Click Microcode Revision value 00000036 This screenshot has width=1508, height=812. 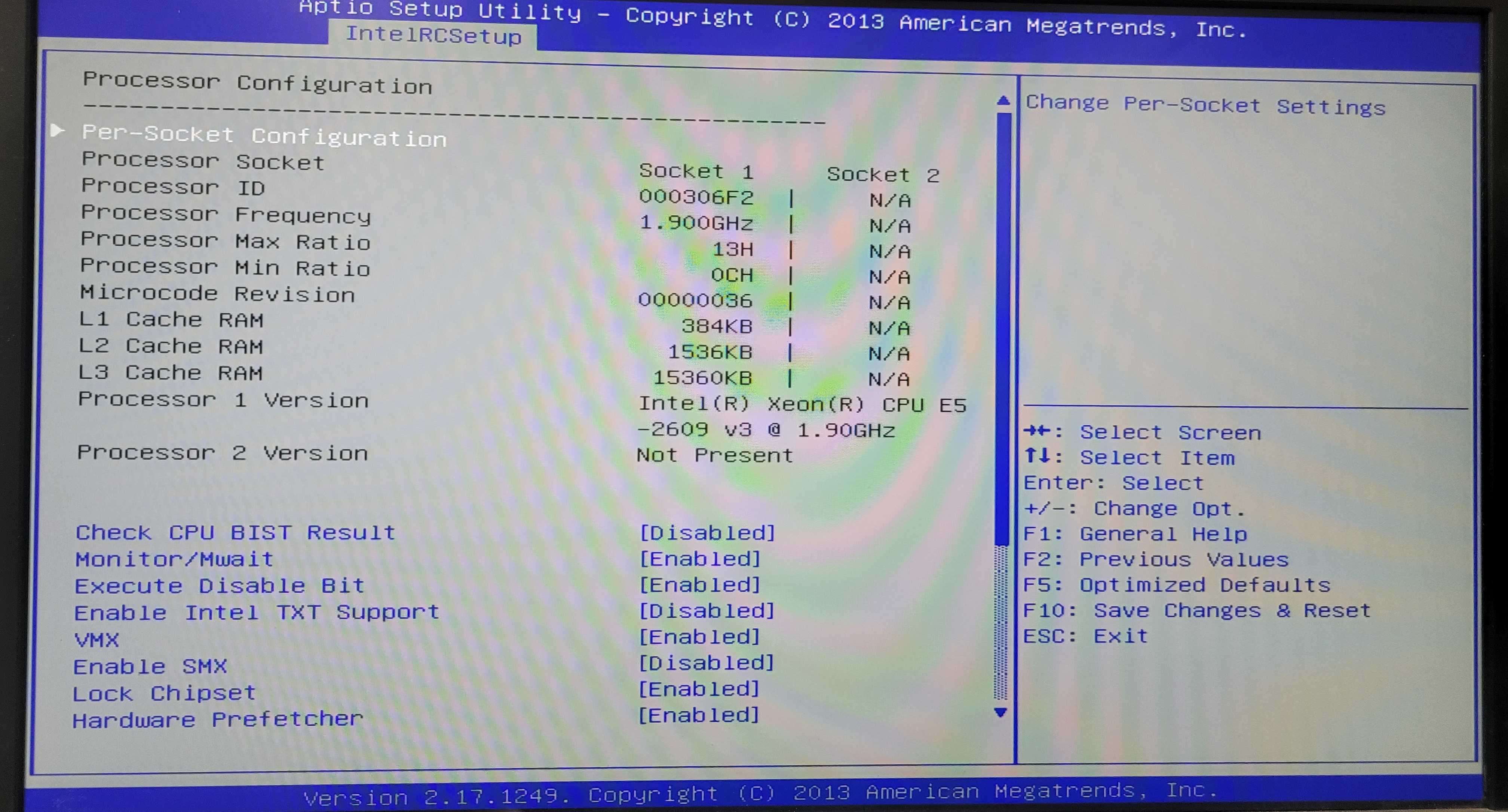click(695, 300)
